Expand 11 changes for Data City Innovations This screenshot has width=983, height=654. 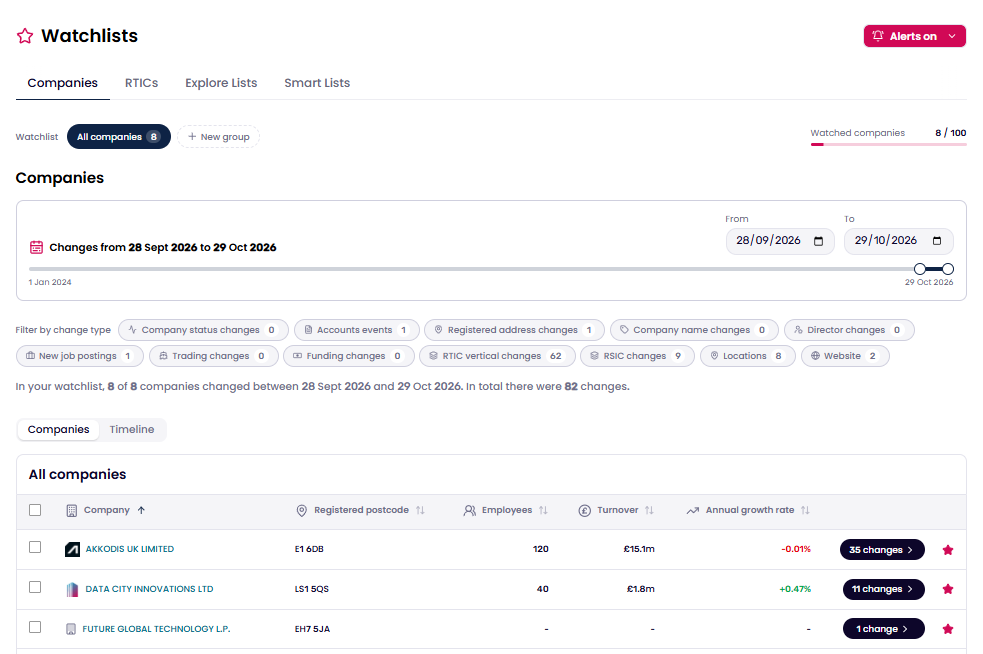pyautogui.click(x=883, y=589)
